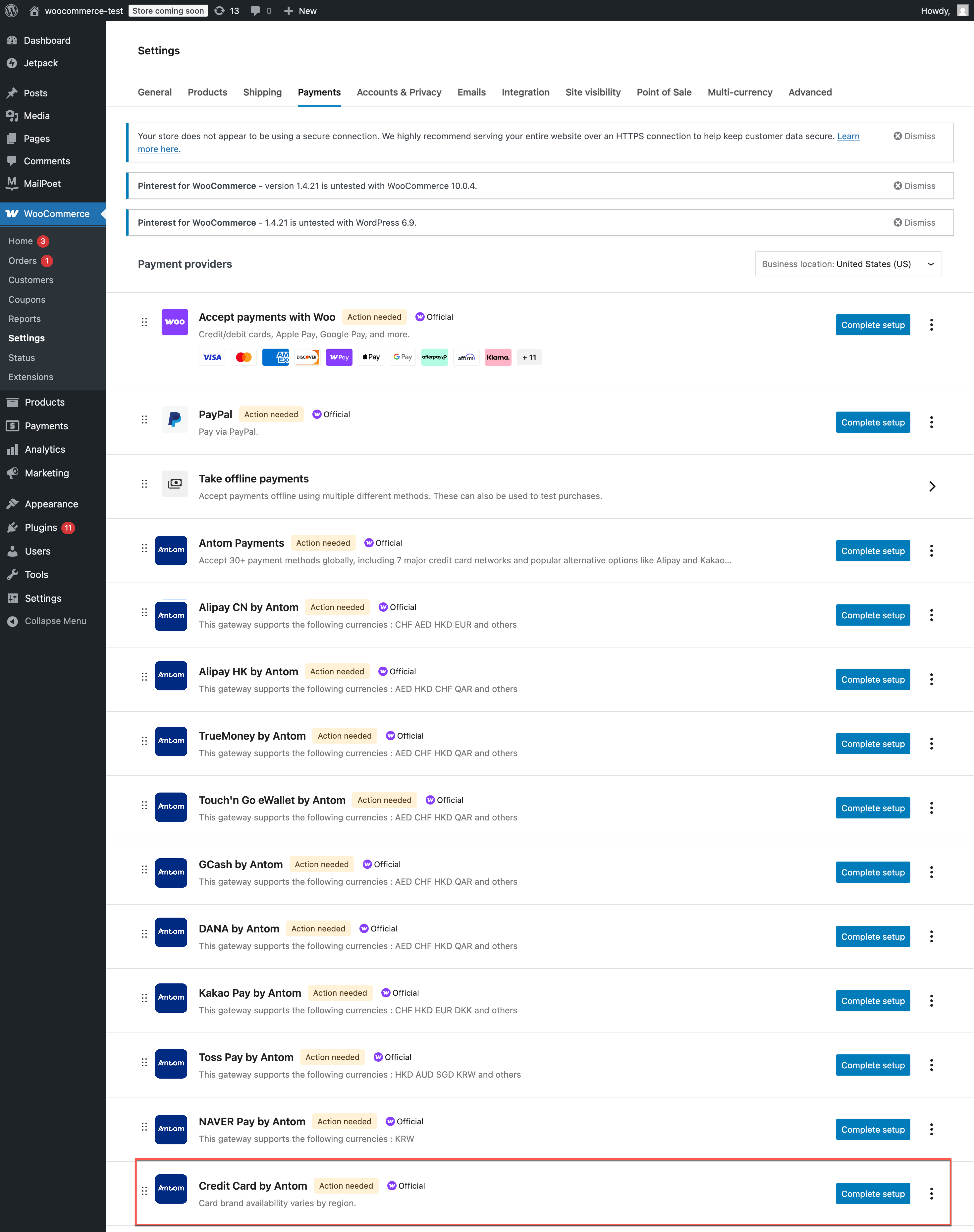The width and height of the screenshot is (974, 1232).
Task: Open Analytics in the sidebar
Action: pos(45,449)
